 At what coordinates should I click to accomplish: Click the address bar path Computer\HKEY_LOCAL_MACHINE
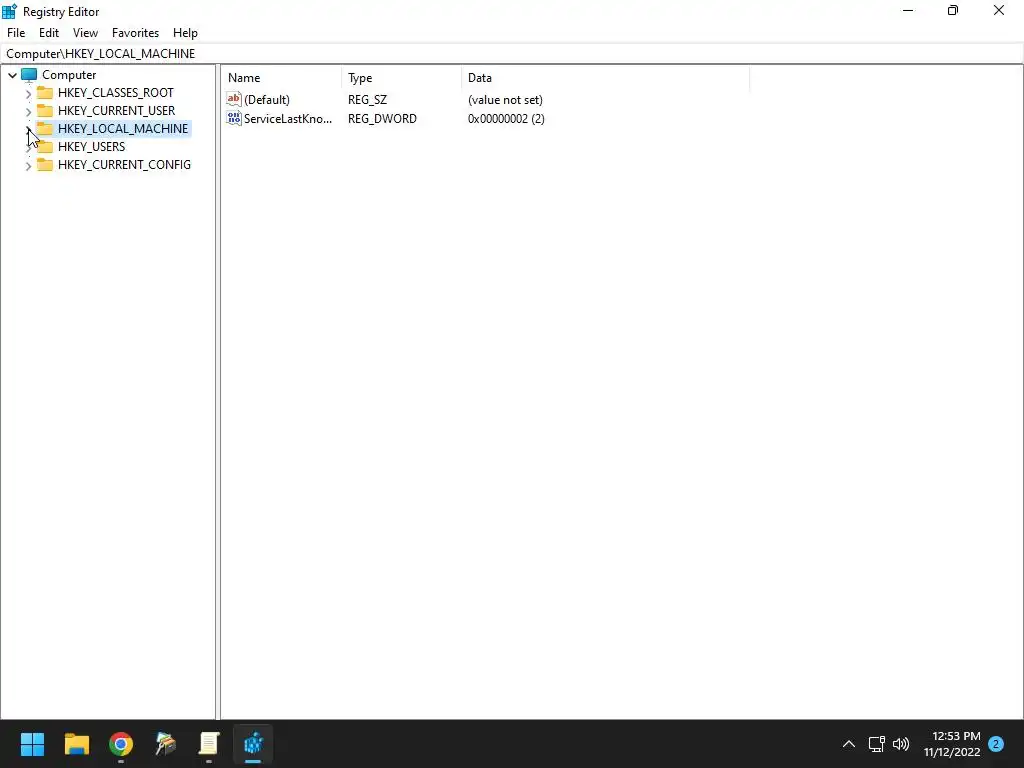coord(101,54)
